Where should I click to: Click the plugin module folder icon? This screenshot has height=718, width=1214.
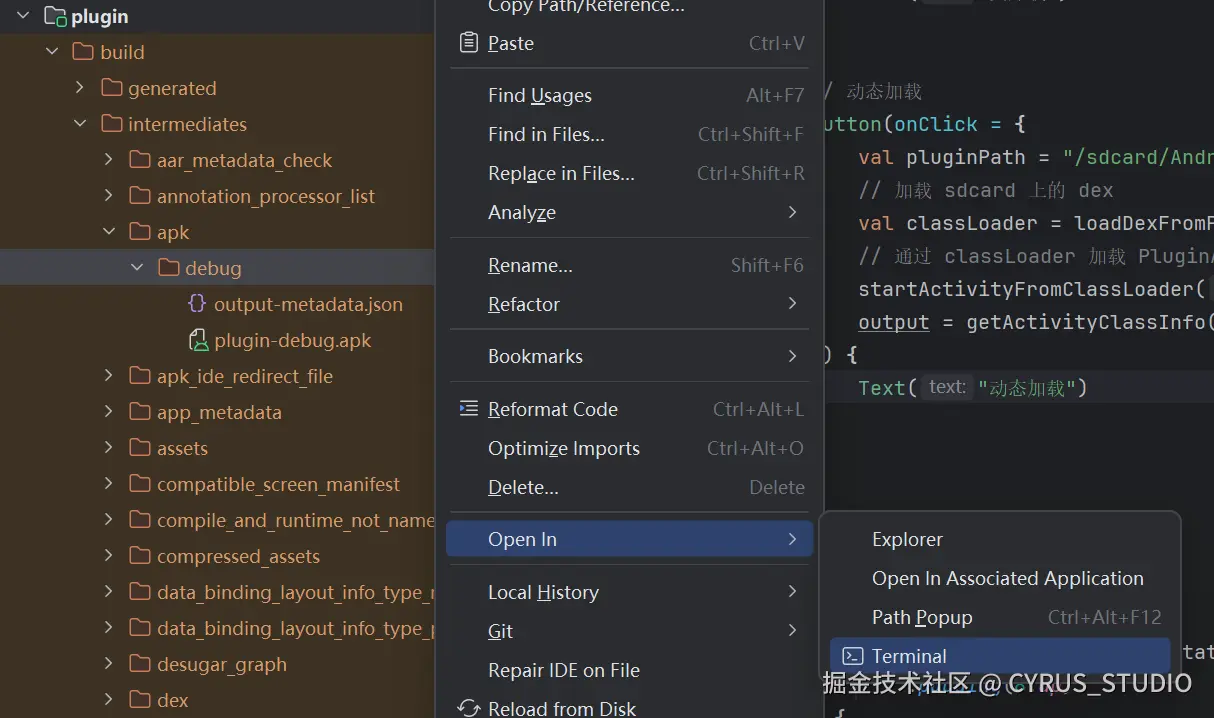(55, 17)
